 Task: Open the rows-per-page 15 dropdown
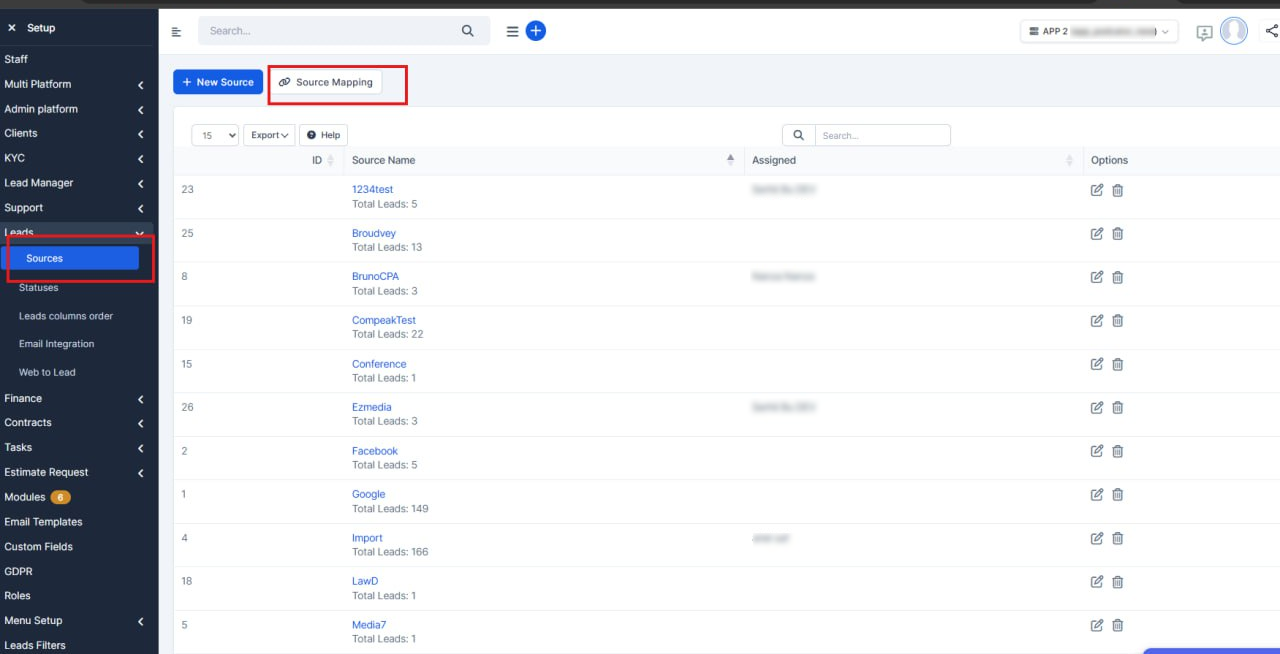(x=215, y=135)
